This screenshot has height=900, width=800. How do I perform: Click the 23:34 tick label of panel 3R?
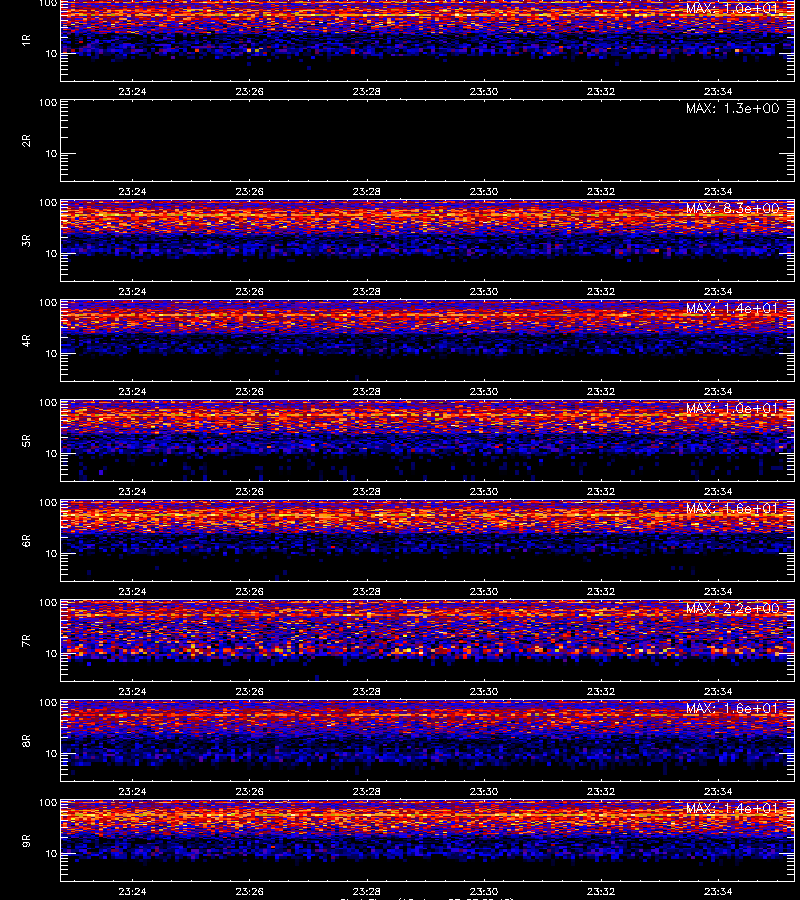pos(718,291)
